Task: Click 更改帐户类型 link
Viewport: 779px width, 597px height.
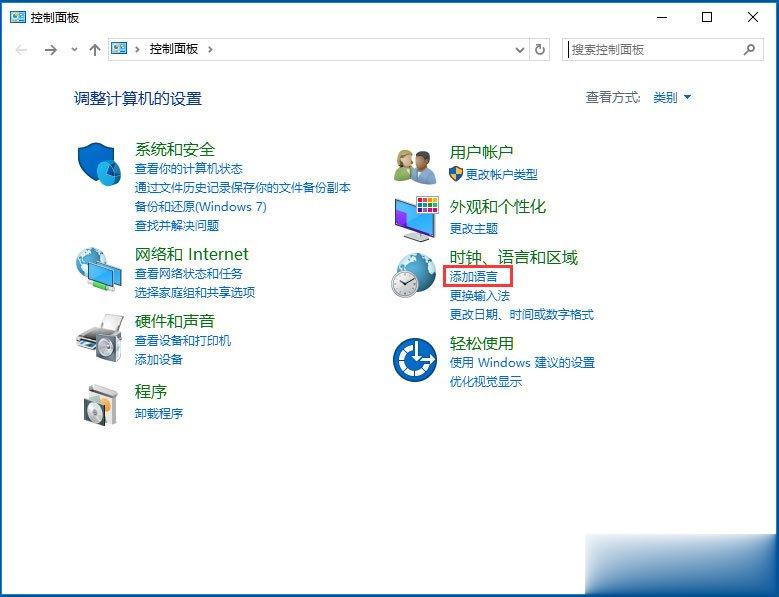Action: (x=501, y=174)
